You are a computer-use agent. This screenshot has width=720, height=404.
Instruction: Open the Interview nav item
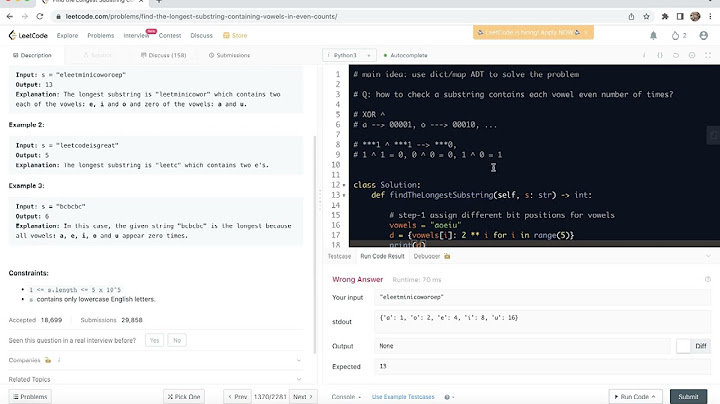coord(136,35)
